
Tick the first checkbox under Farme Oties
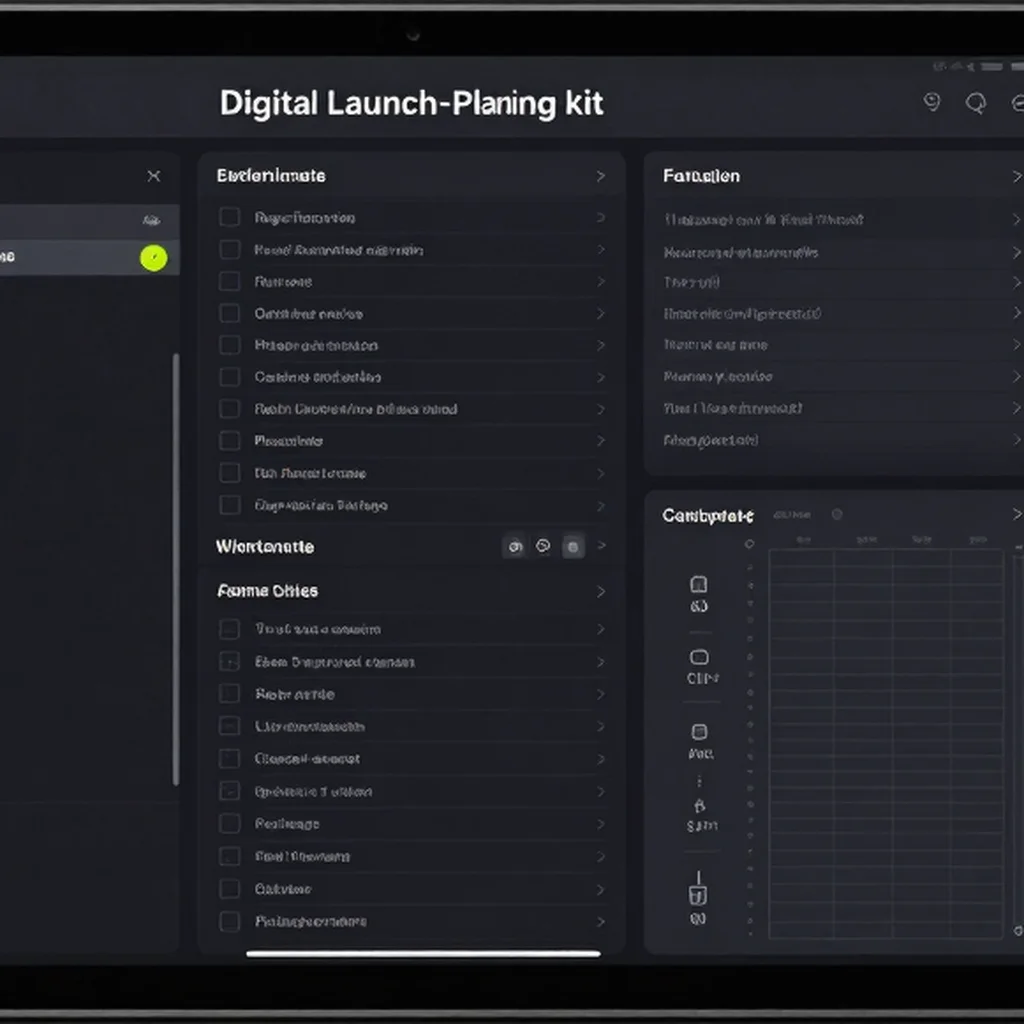pos(229,629)
